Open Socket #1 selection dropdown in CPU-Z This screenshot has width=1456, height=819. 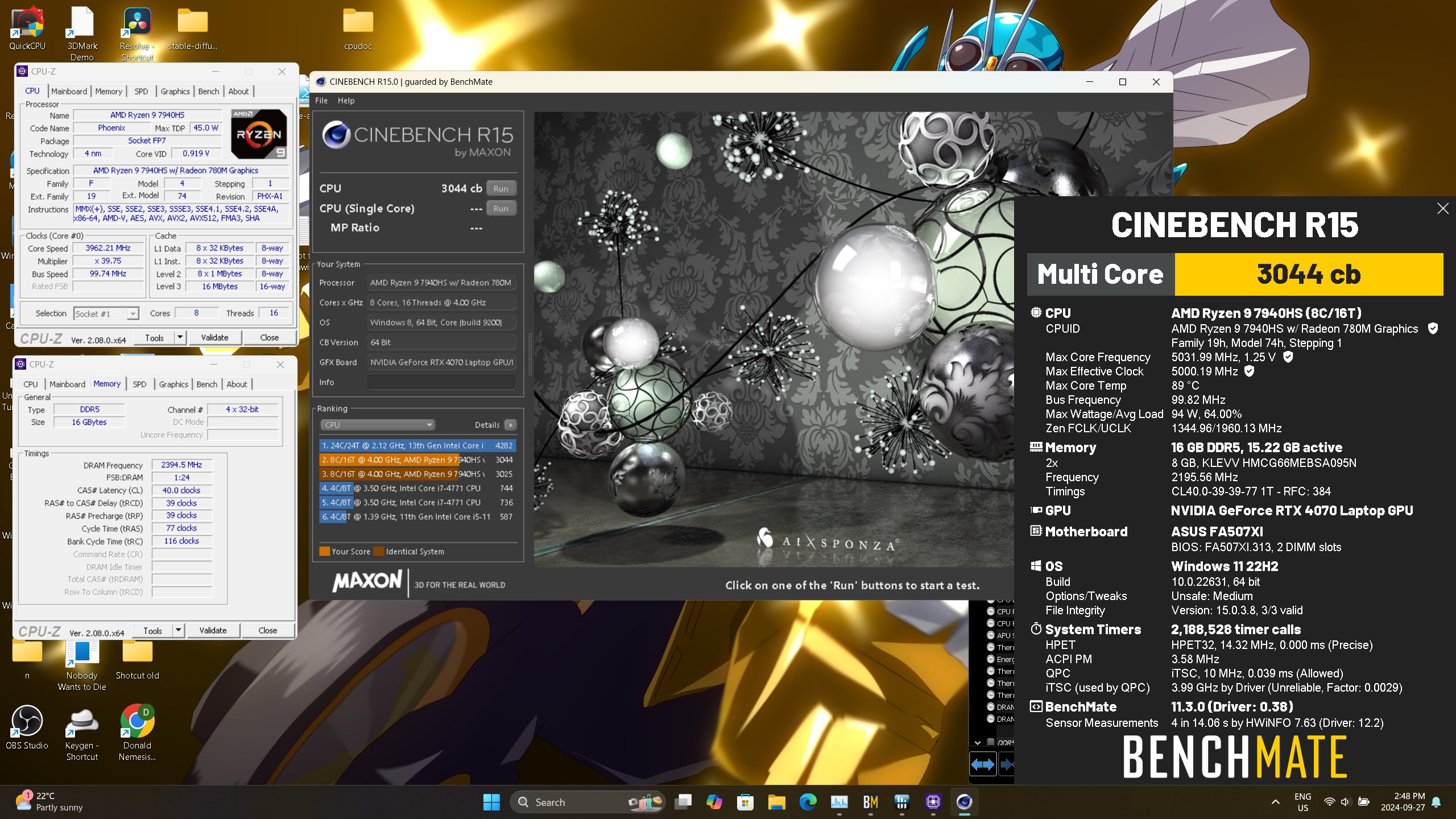(x=106, y=314)
